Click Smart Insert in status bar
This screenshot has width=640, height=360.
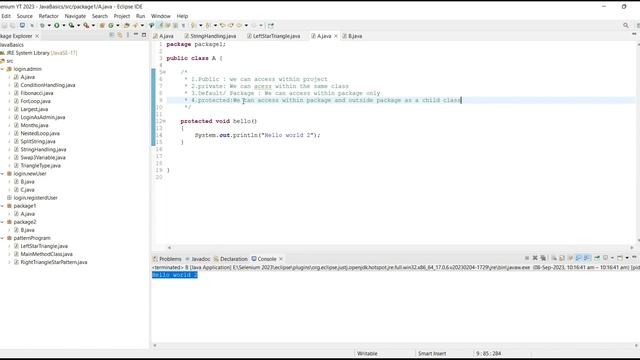pos(432,353)
